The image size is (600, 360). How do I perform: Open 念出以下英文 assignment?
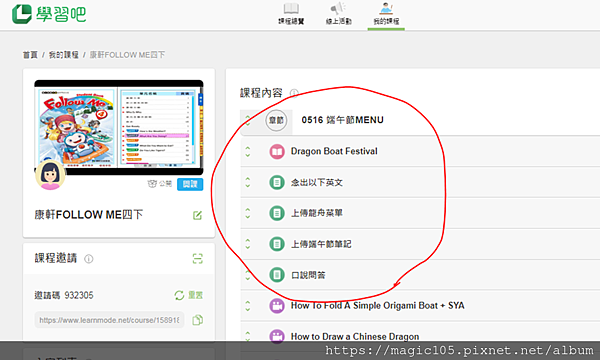pos(317,182)
